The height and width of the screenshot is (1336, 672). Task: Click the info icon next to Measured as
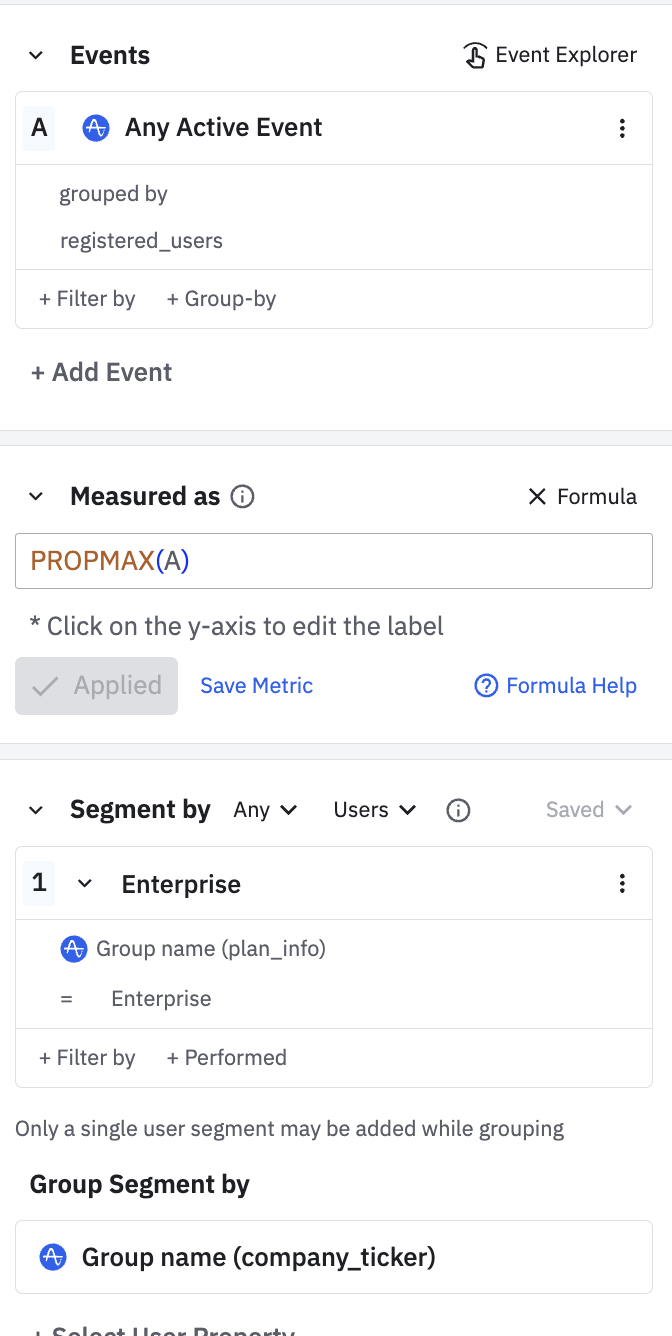click(x=242, y=497)
